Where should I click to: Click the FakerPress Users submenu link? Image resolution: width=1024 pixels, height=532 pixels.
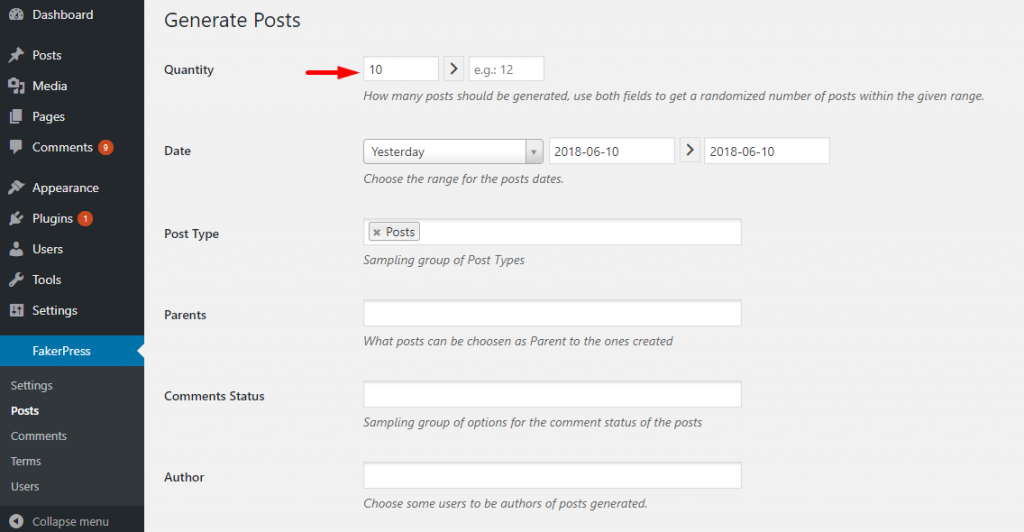coord(25,486)
